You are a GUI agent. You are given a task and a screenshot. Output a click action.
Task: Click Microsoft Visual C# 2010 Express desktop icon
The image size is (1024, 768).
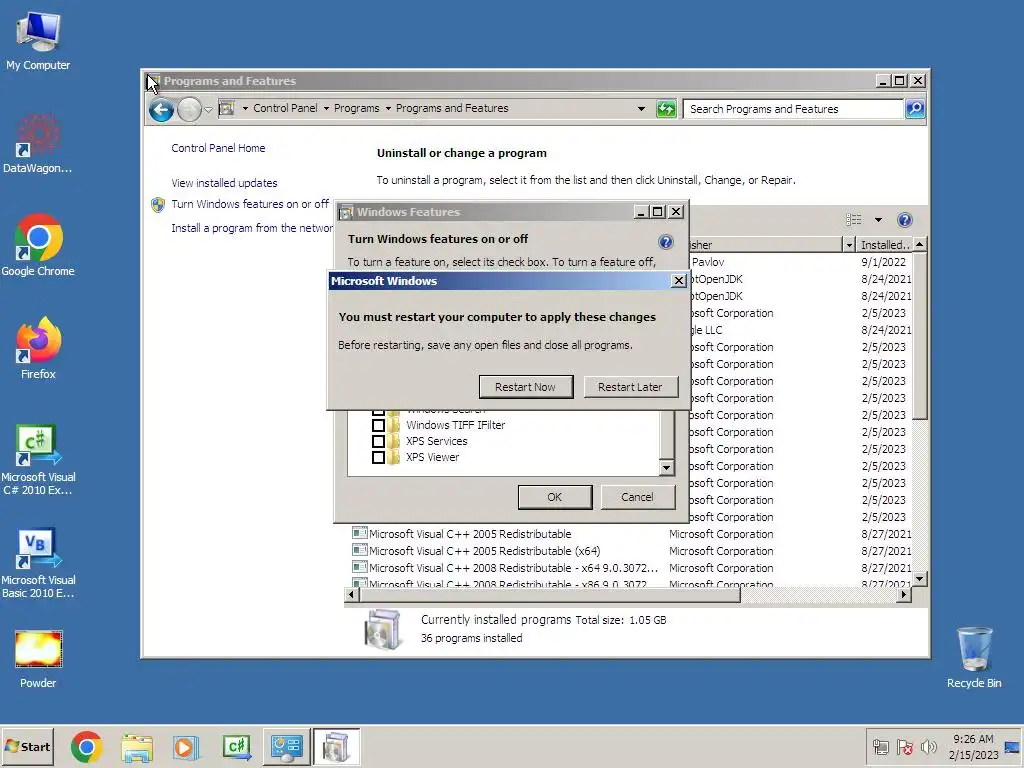(38, 460)
